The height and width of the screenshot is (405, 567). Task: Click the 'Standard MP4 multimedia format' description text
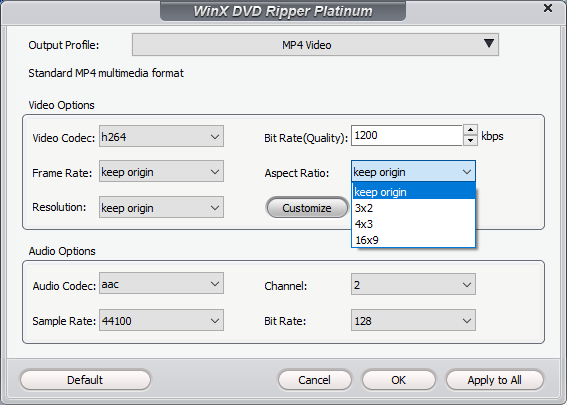coord(106,73)
